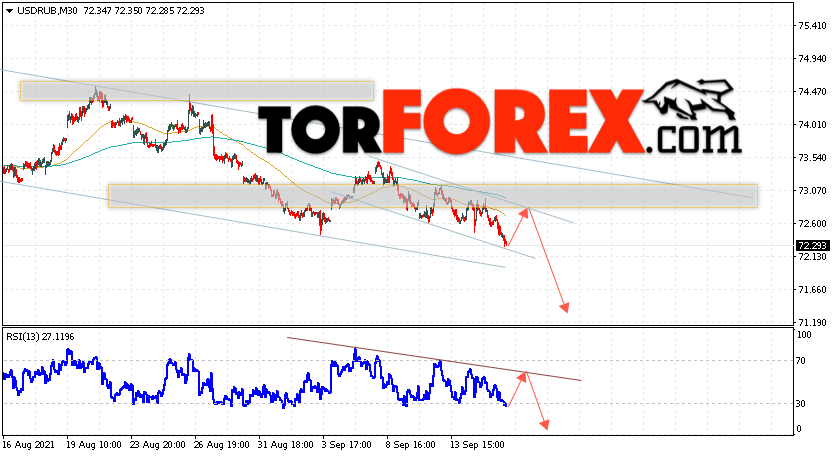
Task: Click the 72.600 price axis label
Action: coord(813,223)
